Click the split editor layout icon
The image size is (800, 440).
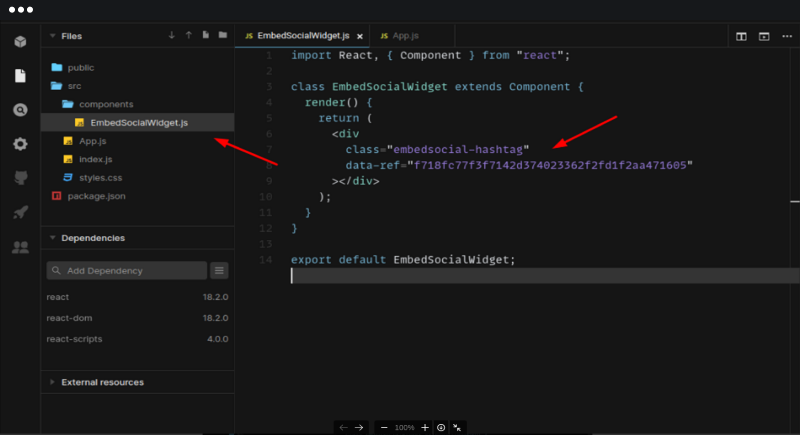pos(741,36)
